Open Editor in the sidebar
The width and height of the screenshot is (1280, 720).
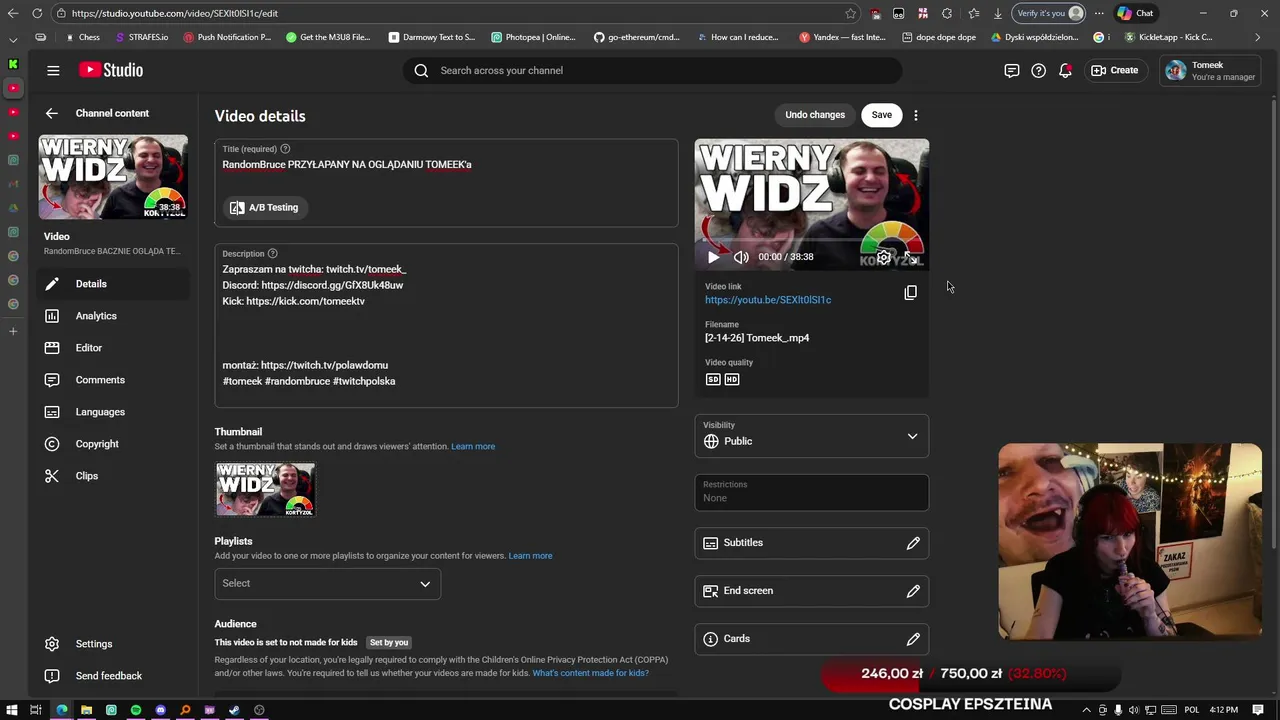pyautogui.click(x=113, y=348)
